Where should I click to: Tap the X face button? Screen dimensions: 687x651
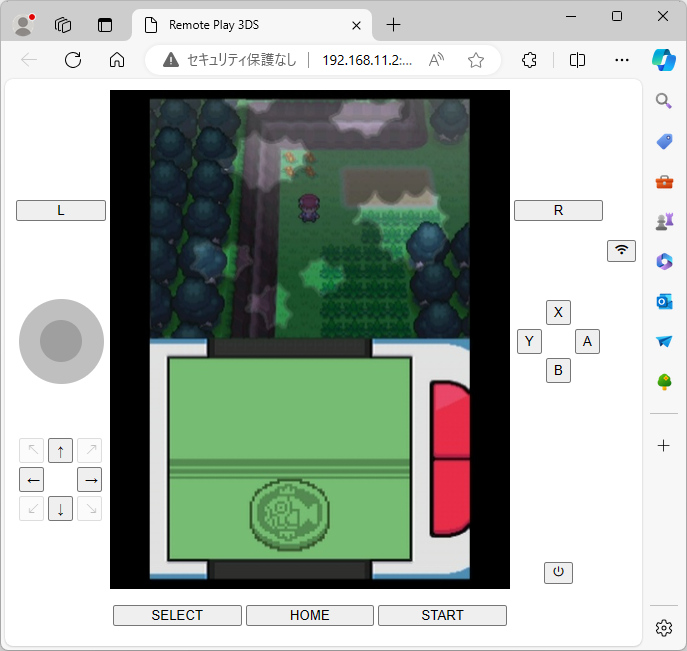pyautogui.click(x=558, y=312)
